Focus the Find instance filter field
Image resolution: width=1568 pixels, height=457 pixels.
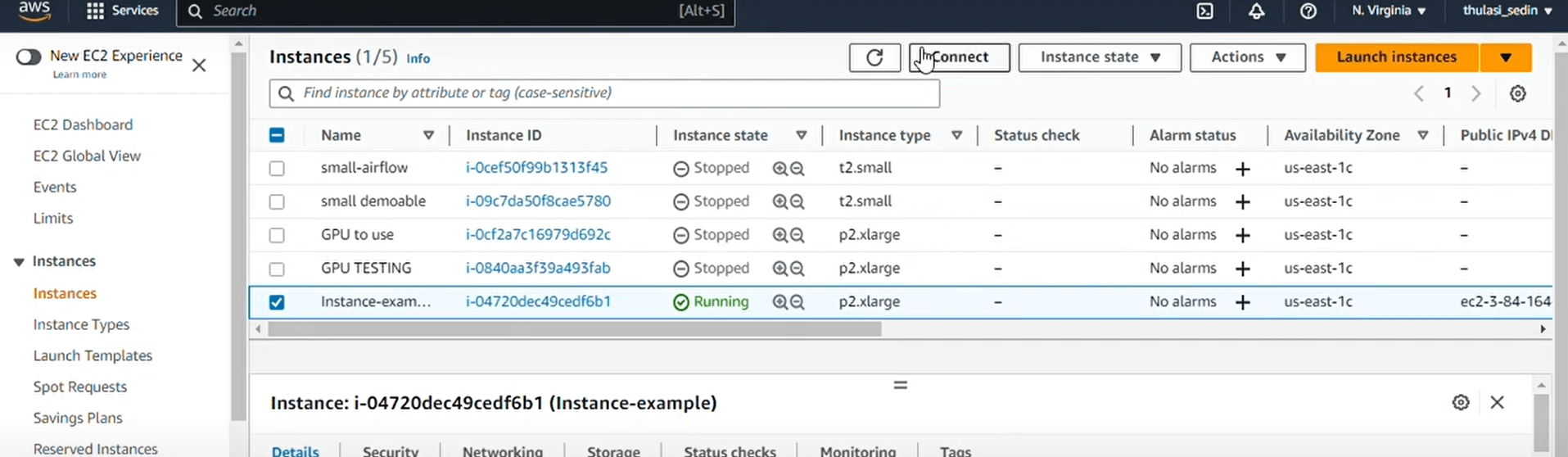(x=604, y=93)
